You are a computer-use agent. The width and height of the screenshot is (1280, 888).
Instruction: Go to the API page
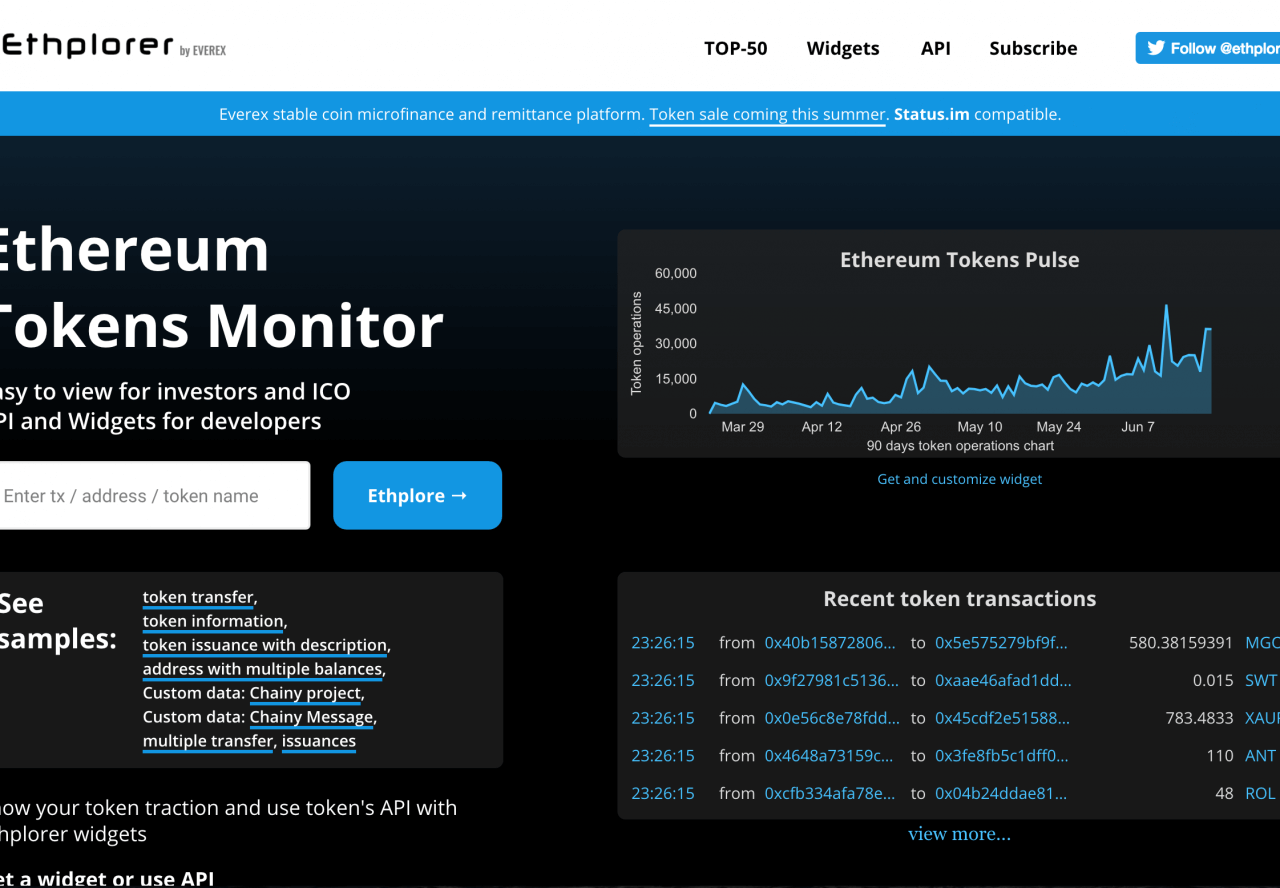coord(936,48)
